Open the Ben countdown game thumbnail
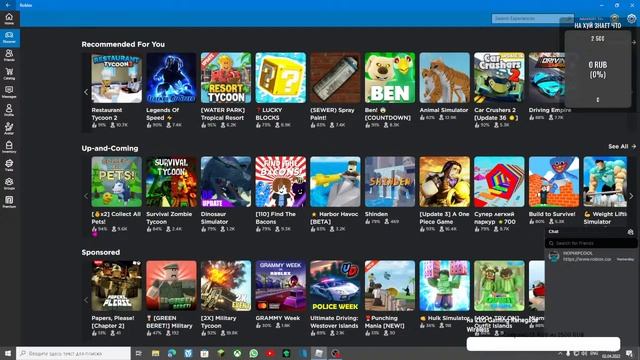Image resolution: width=640 pixels, height=360 pixels. [390, 78]
